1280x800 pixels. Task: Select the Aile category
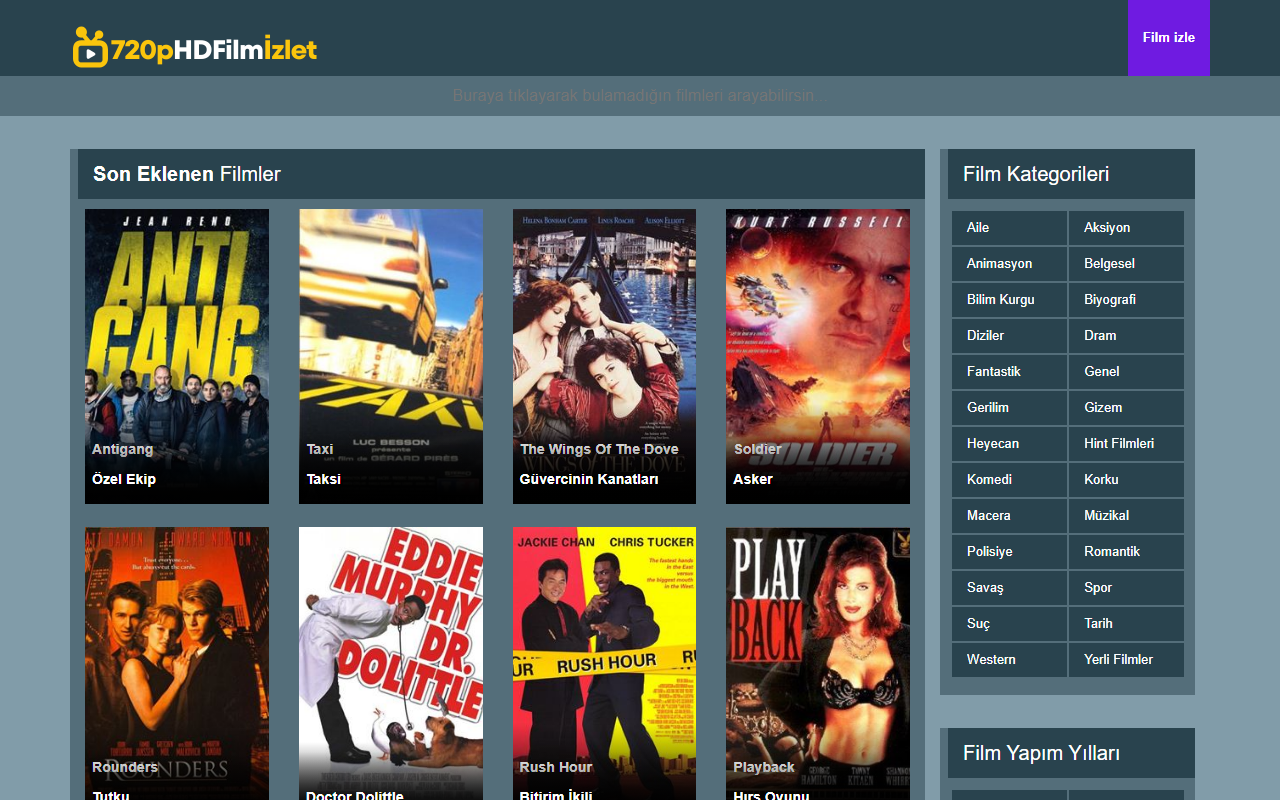[1009, 228]
